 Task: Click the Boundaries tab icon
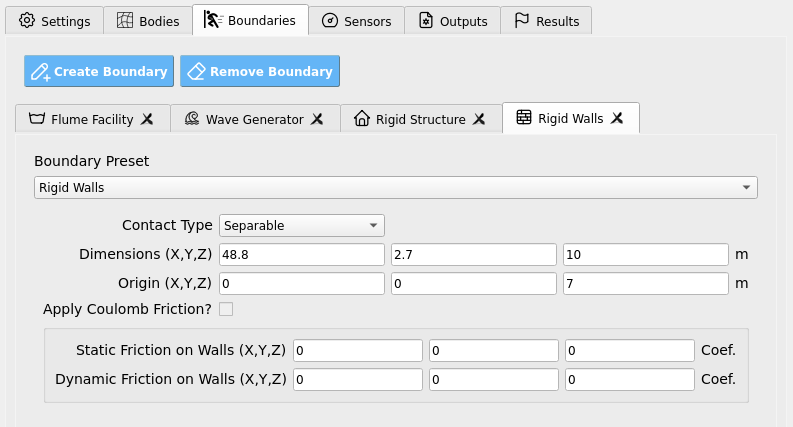(213, 20)
